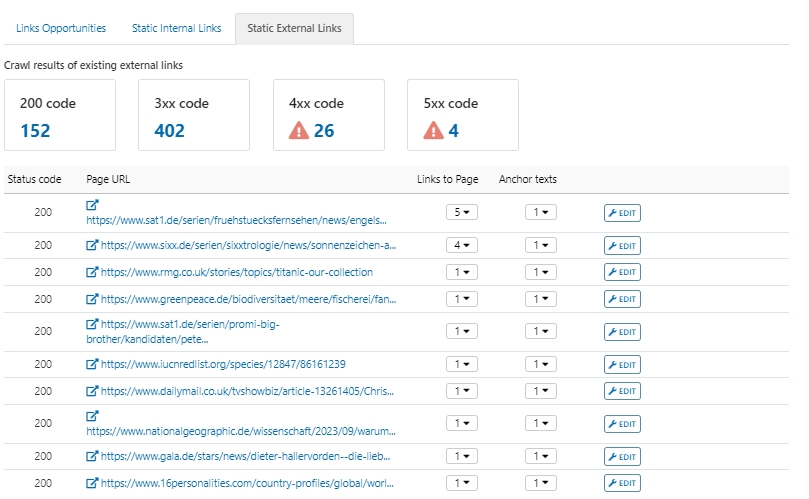Click EDIT button for greenpeace.de row
The height and width of the screenshot is (499, 809).
tap(622, 299)
